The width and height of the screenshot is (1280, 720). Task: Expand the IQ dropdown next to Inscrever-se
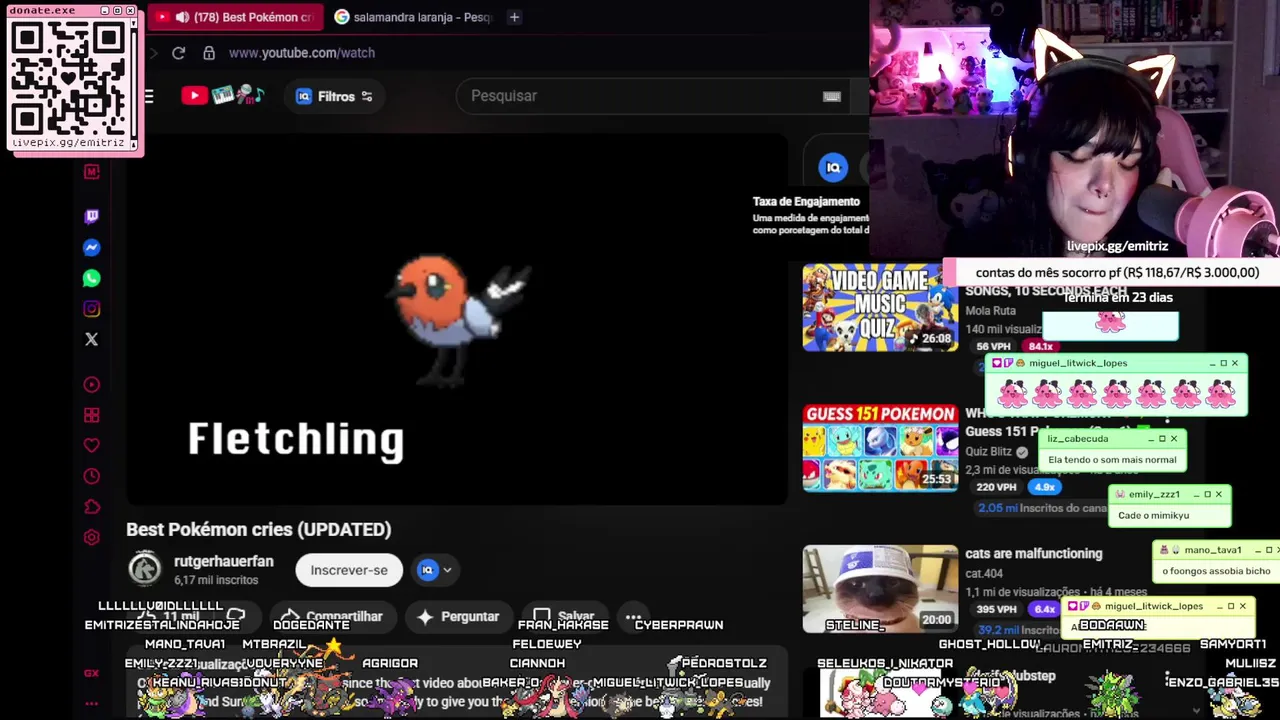coord(434,570)
